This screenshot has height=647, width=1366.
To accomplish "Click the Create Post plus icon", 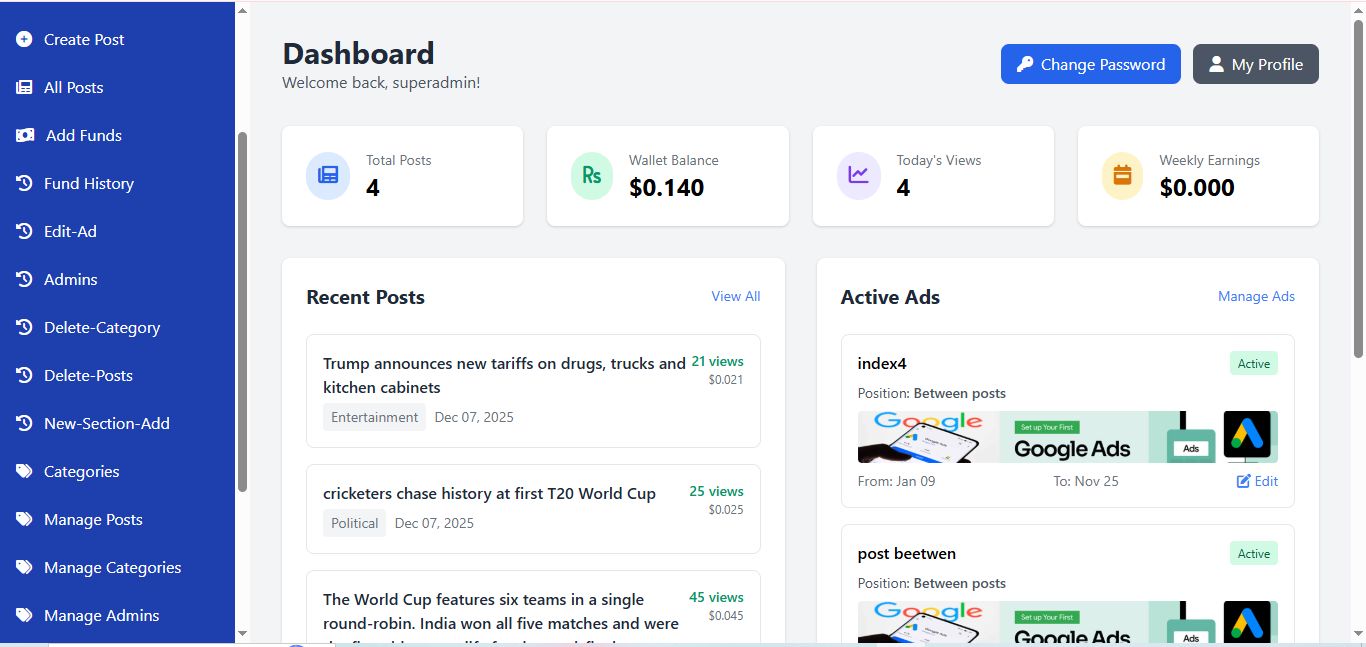I will [x=24, y=40].
